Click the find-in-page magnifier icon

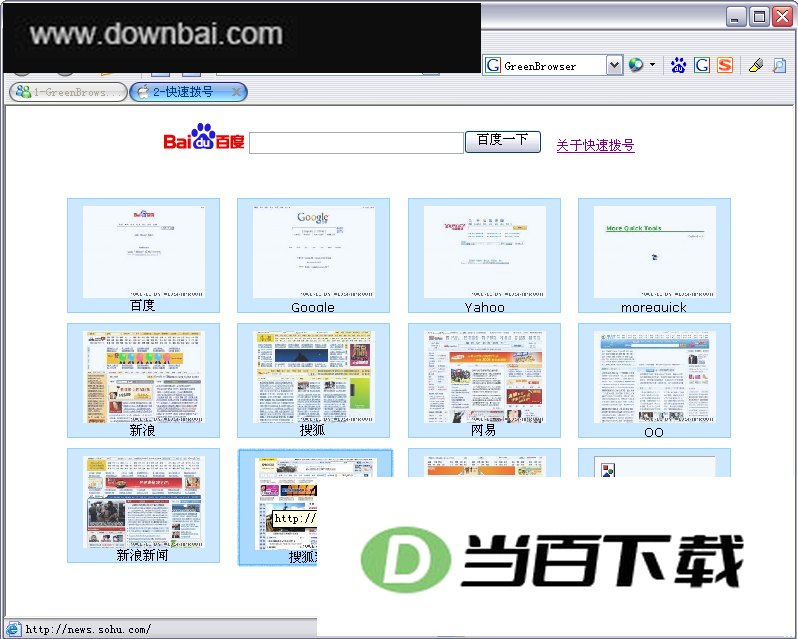779,65
